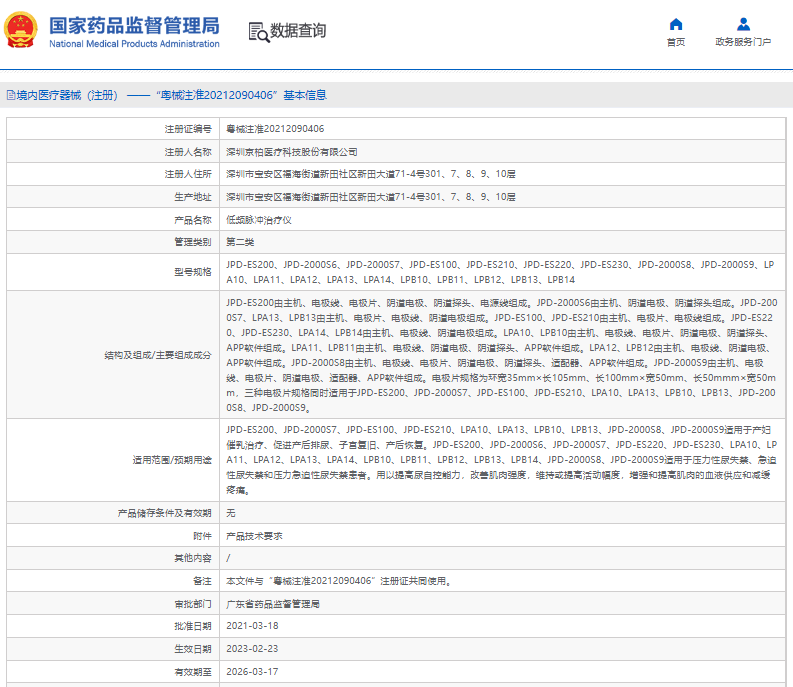Click the approval department 广东省药品监督管理局
Viewport: 793px width, 687px height.
(x=273, y=604)
